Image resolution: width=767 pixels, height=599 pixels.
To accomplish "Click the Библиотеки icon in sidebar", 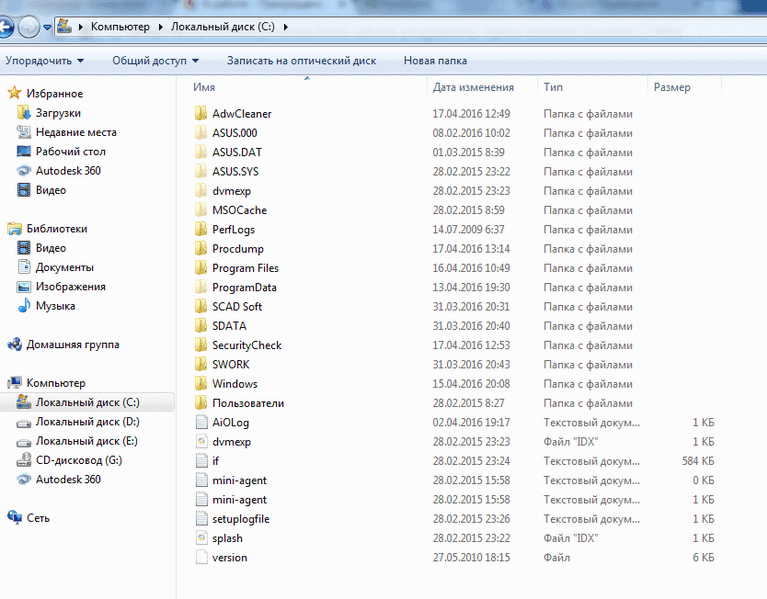I will point(14,228).
